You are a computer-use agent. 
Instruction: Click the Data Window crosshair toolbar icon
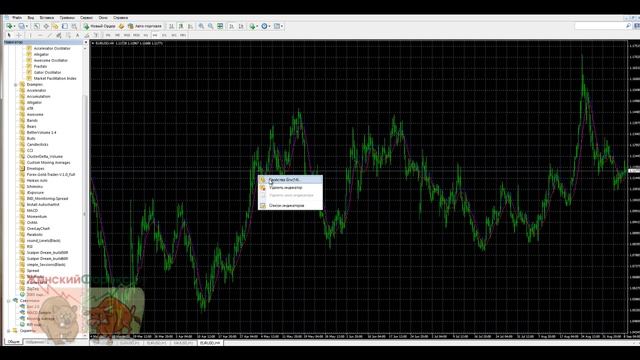(46, 26)
